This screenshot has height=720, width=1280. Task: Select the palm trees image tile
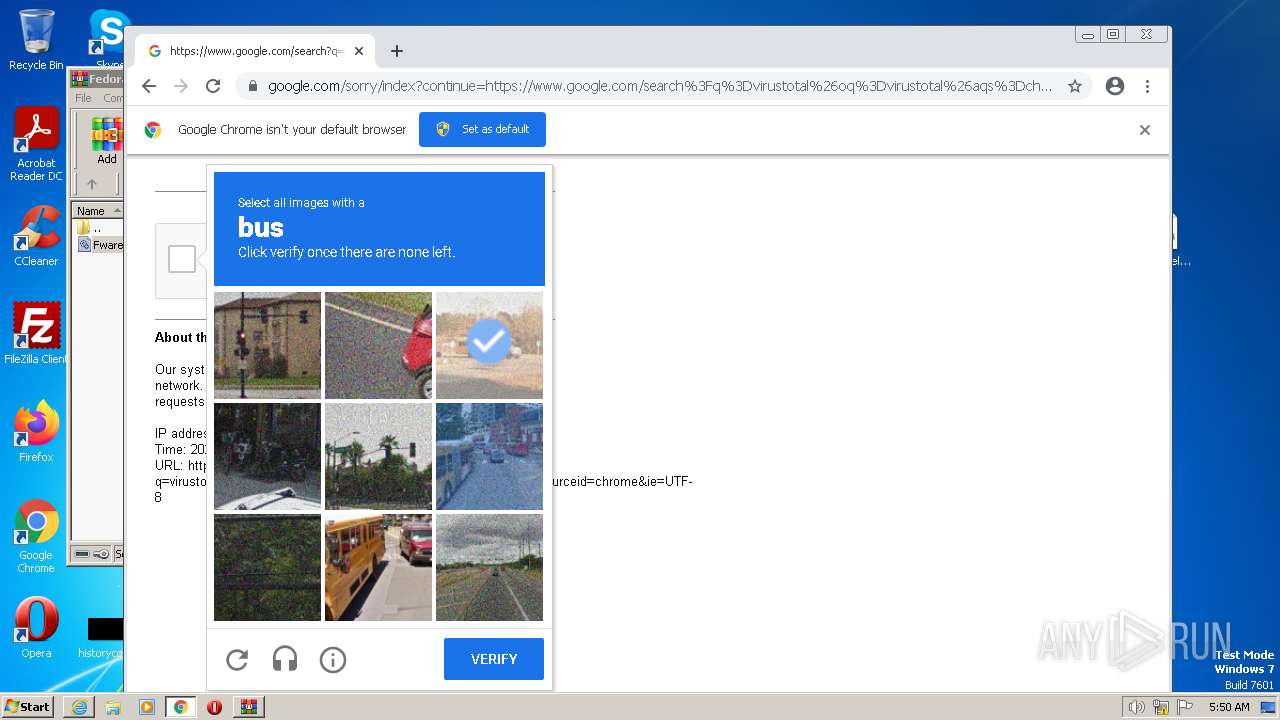pyautogui.click(x=378, y=456)
